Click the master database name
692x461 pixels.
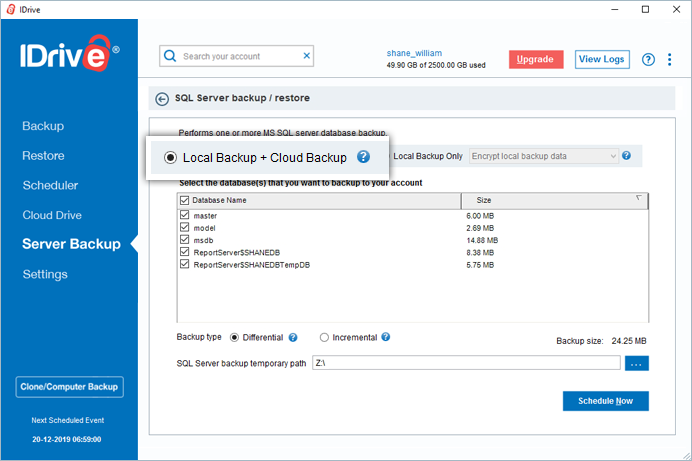tap(205, 216)
